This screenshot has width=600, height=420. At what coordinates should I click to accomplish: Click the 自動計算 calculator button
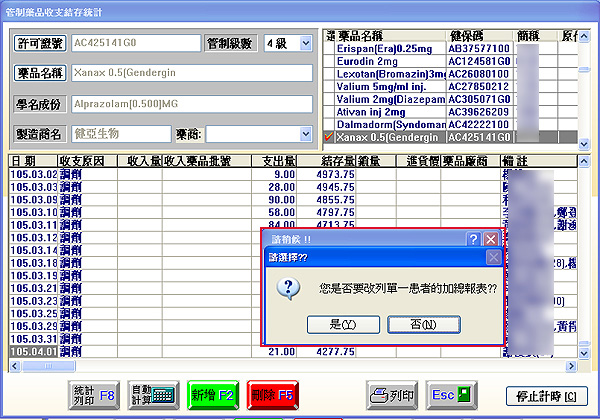[155, 393]
